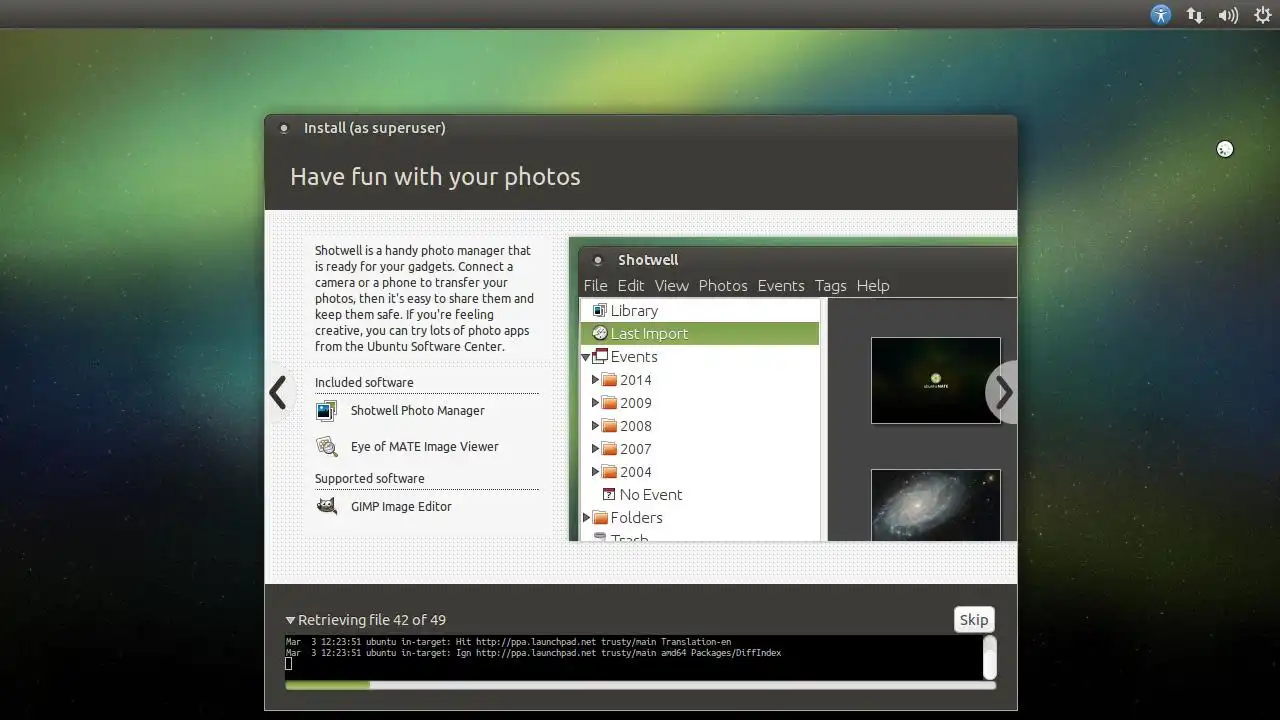Viewport: 1280px width, 720px height.
Task: Click the Library icon in Shotwell sidebar
Action: tap(600, 310)
